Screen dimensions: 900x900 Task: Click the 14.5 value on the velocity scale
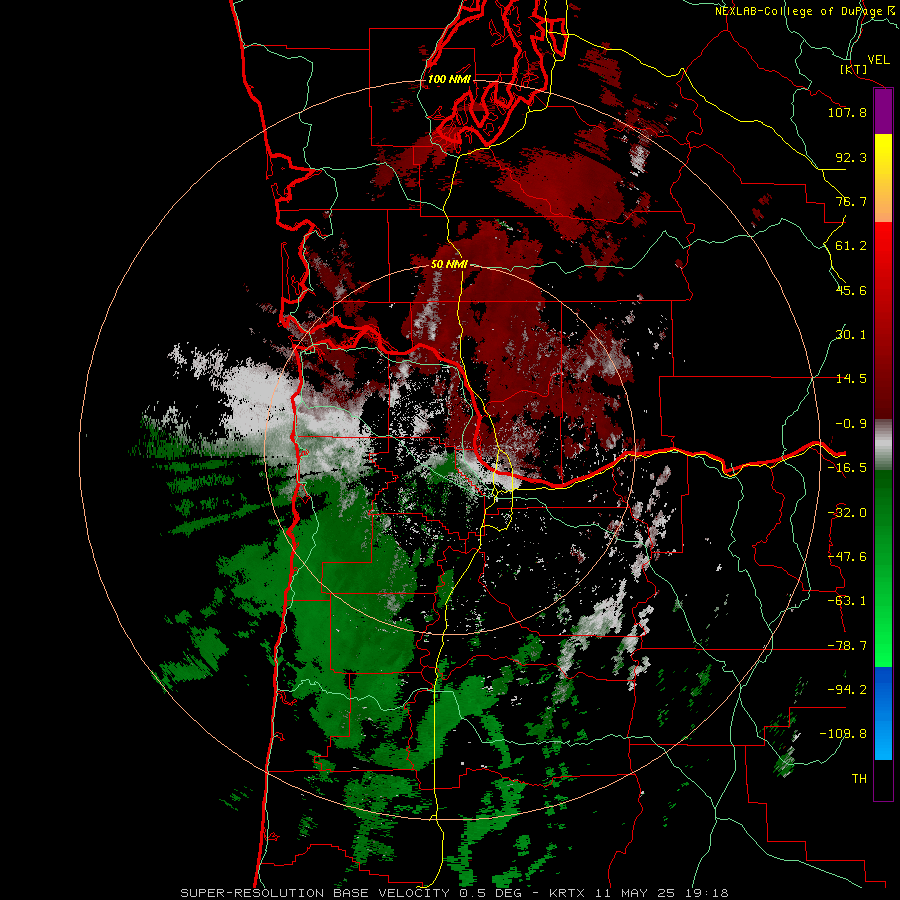851,379
